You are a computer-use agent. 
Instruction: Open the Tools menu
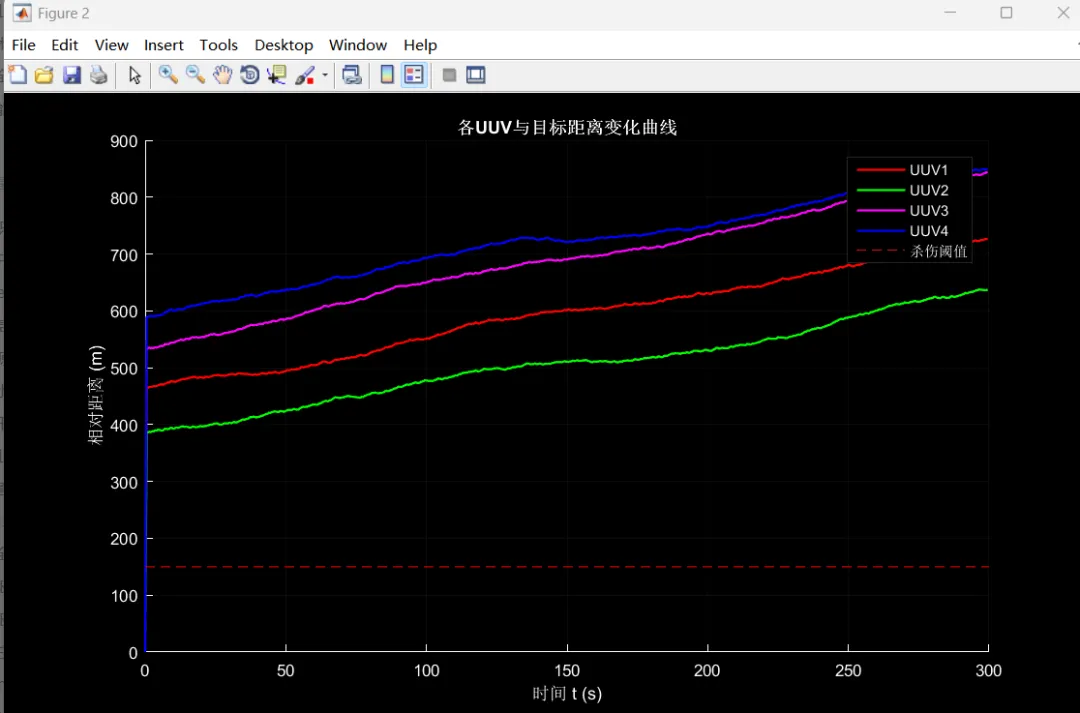tap(218, 45)
